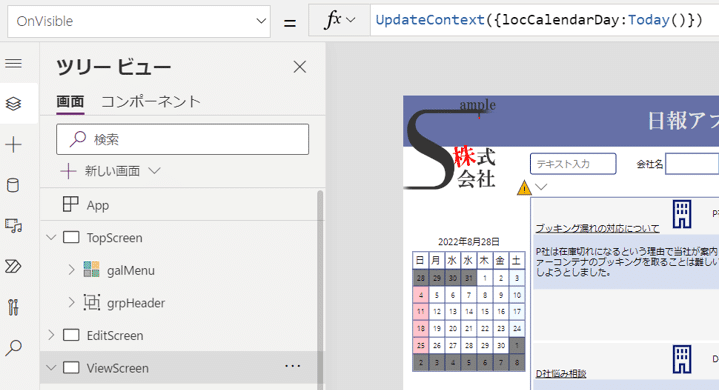719x390 pixels.
Task: Close the Tree view panel
Action: click(300, 67)
